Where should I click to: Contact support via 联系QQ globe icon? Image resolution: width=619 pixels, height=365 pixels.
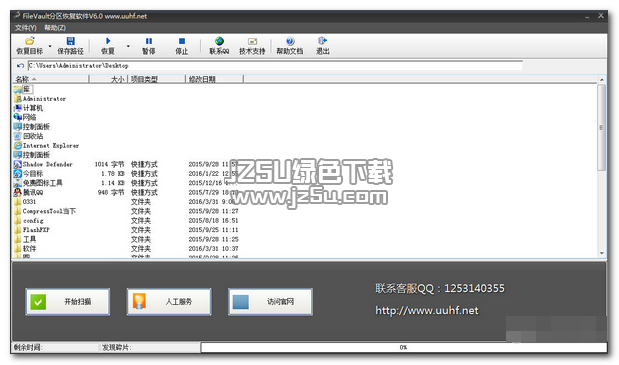(x=219, y=41)
